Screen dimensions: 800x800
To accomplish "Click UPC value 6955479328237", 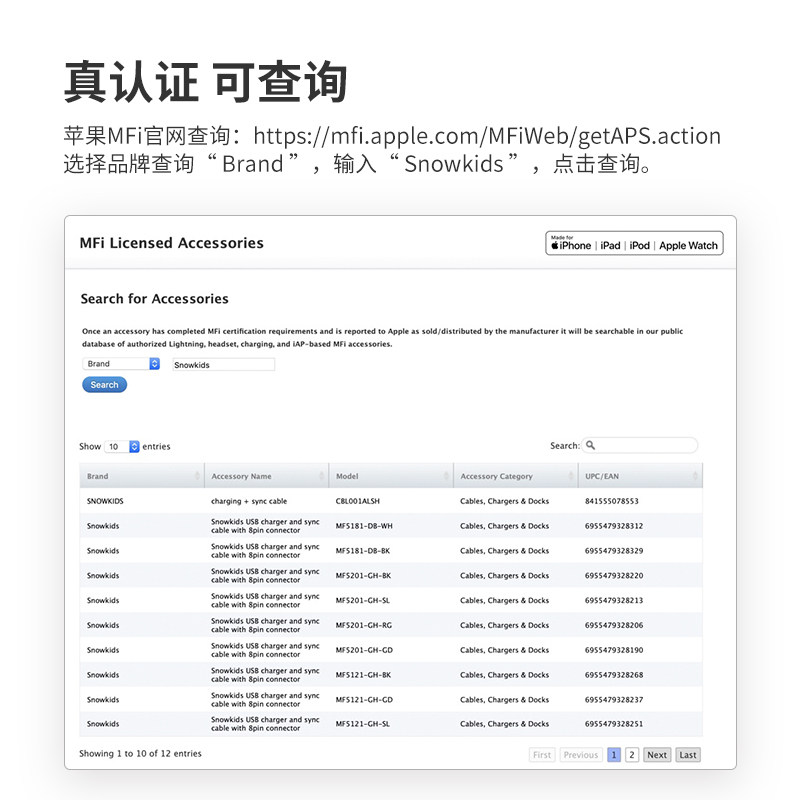I will pyautogui.click(x=614, y=700).
